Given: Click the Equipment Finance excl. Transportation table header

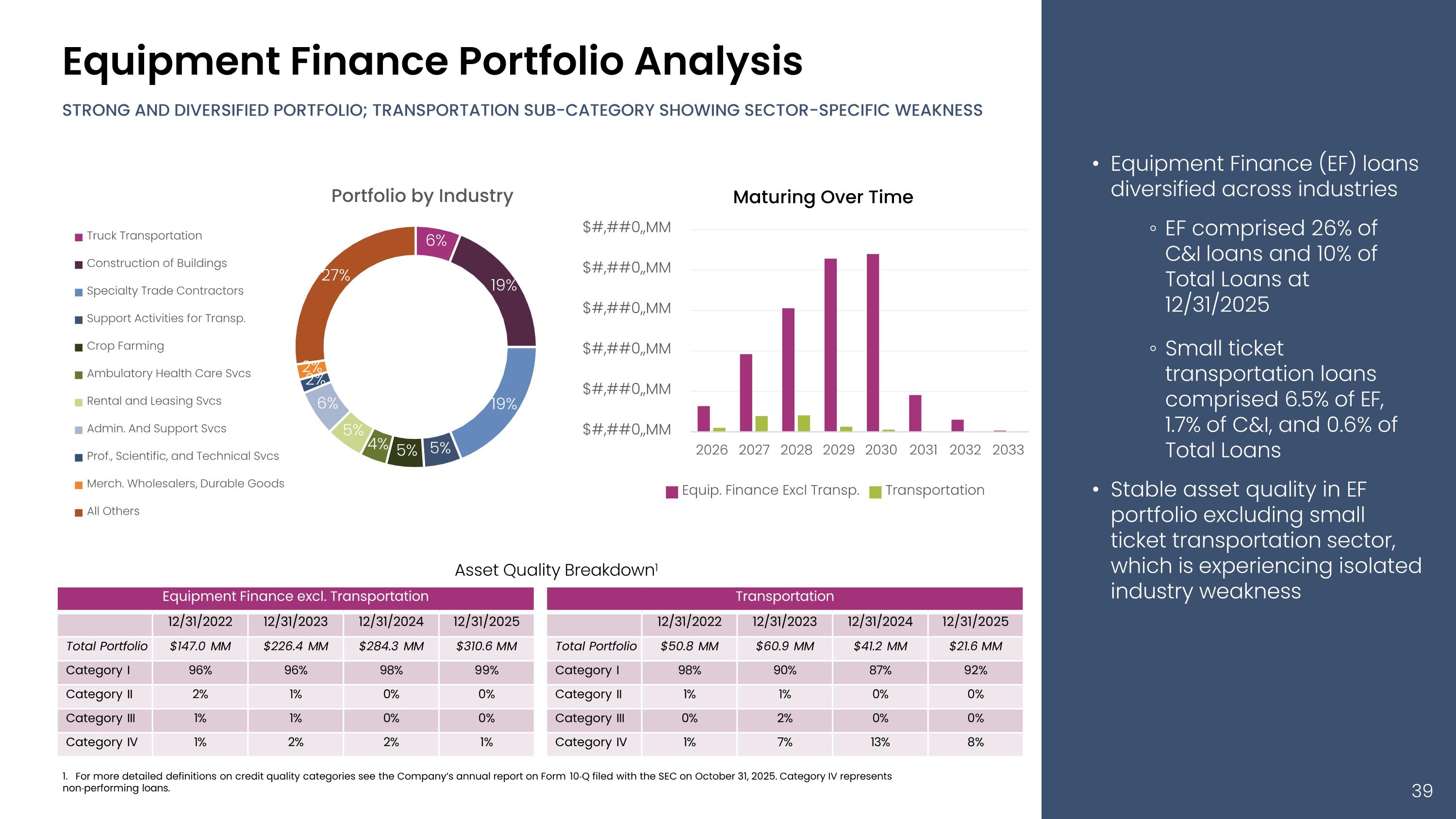Looking at the screenshot, I should 295,597.
